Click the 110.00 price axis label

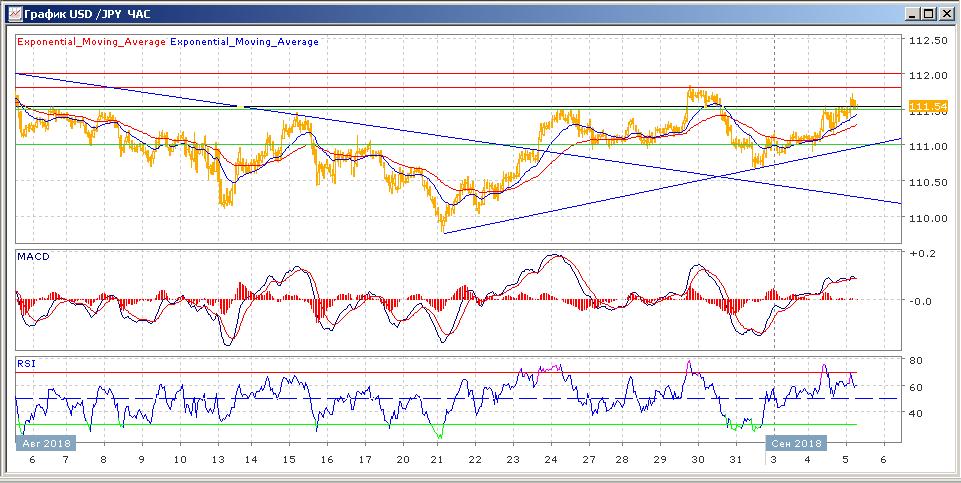coord(928,217)
